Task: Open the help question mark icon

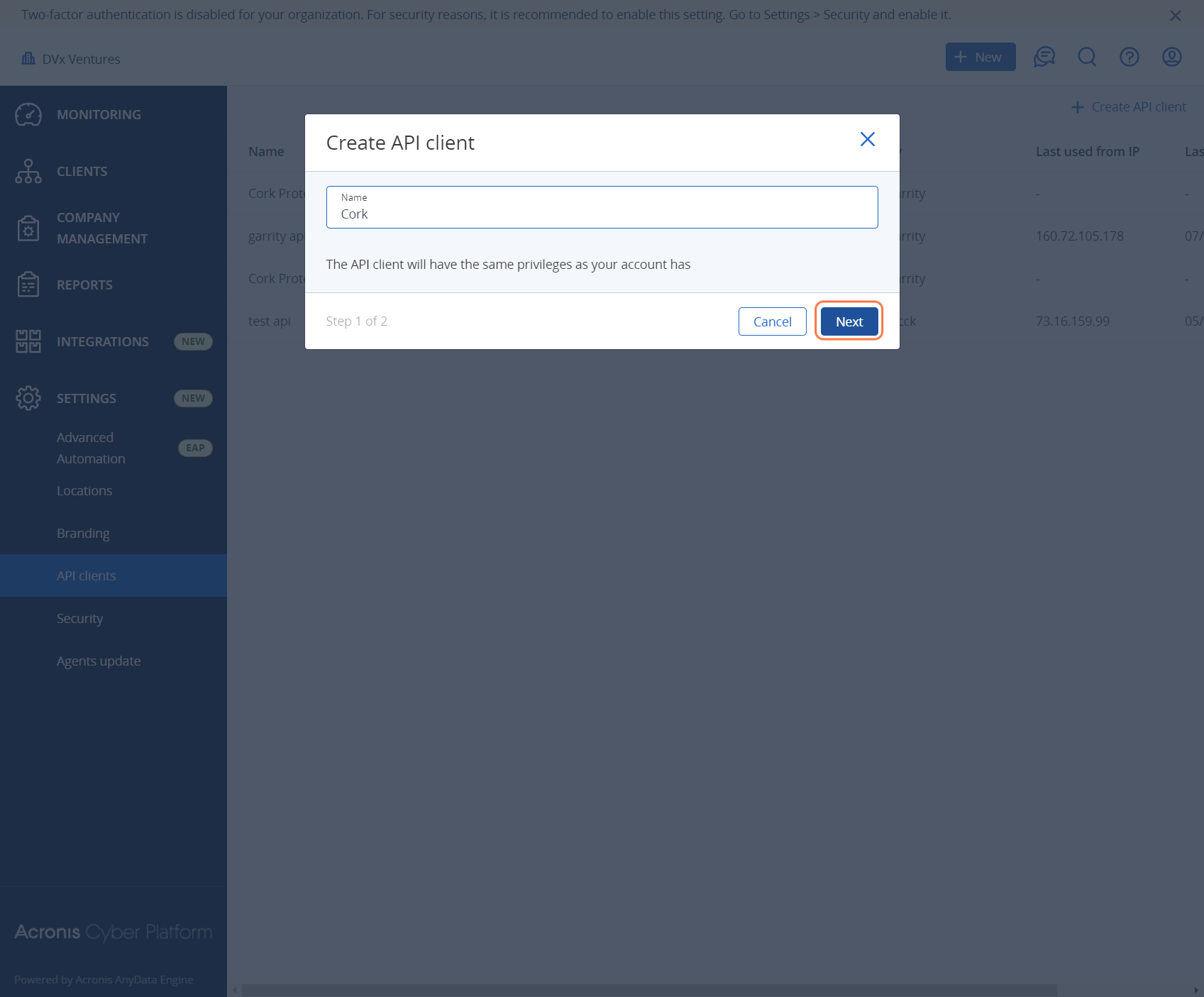Action: click(x=1130, y=57)
